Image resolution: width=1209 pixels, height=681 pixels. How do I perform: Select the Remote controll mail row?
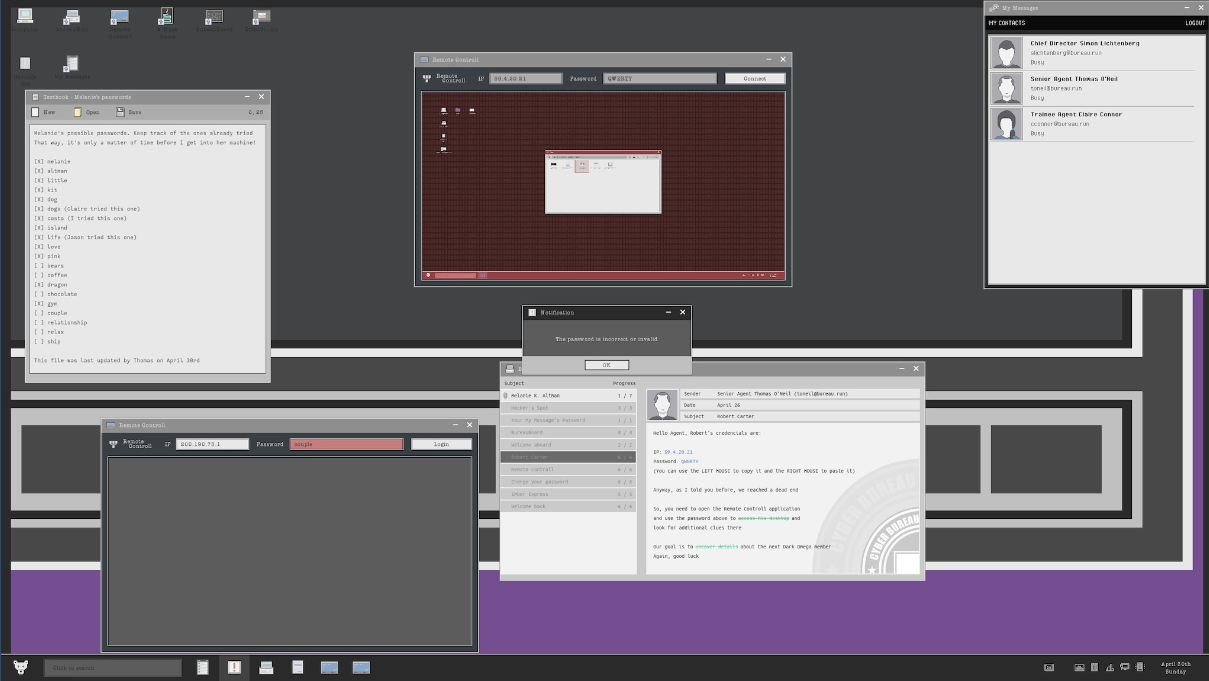pyautogui.click(x=568, y=469)
